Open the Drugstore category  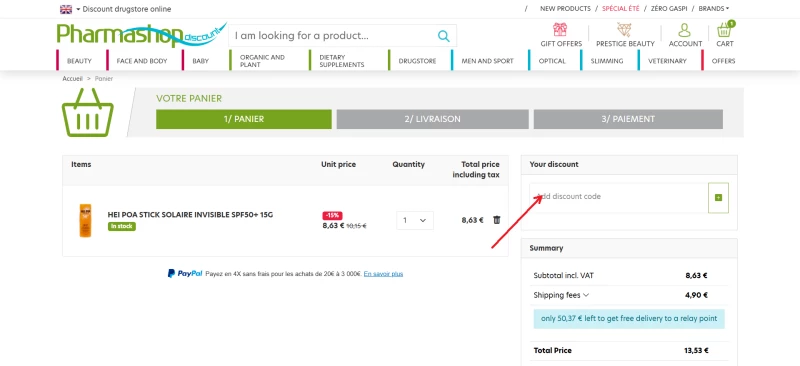417,61
